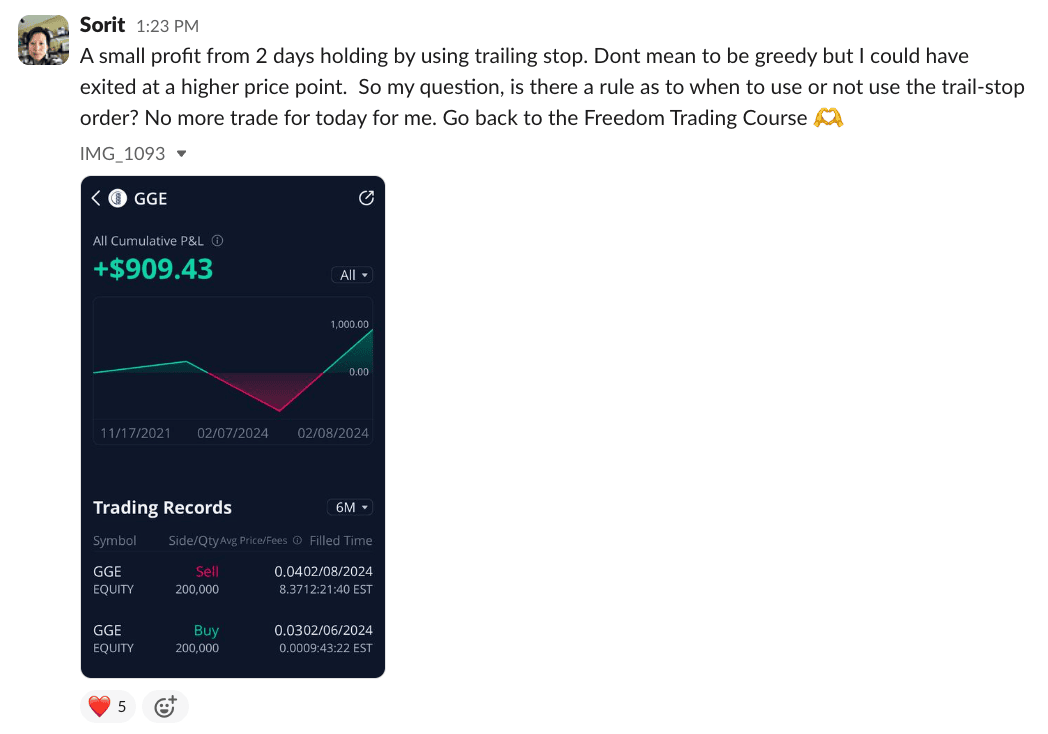Toggle the heart reaction with 5 count
The image size is (1048, 734).
108,707
